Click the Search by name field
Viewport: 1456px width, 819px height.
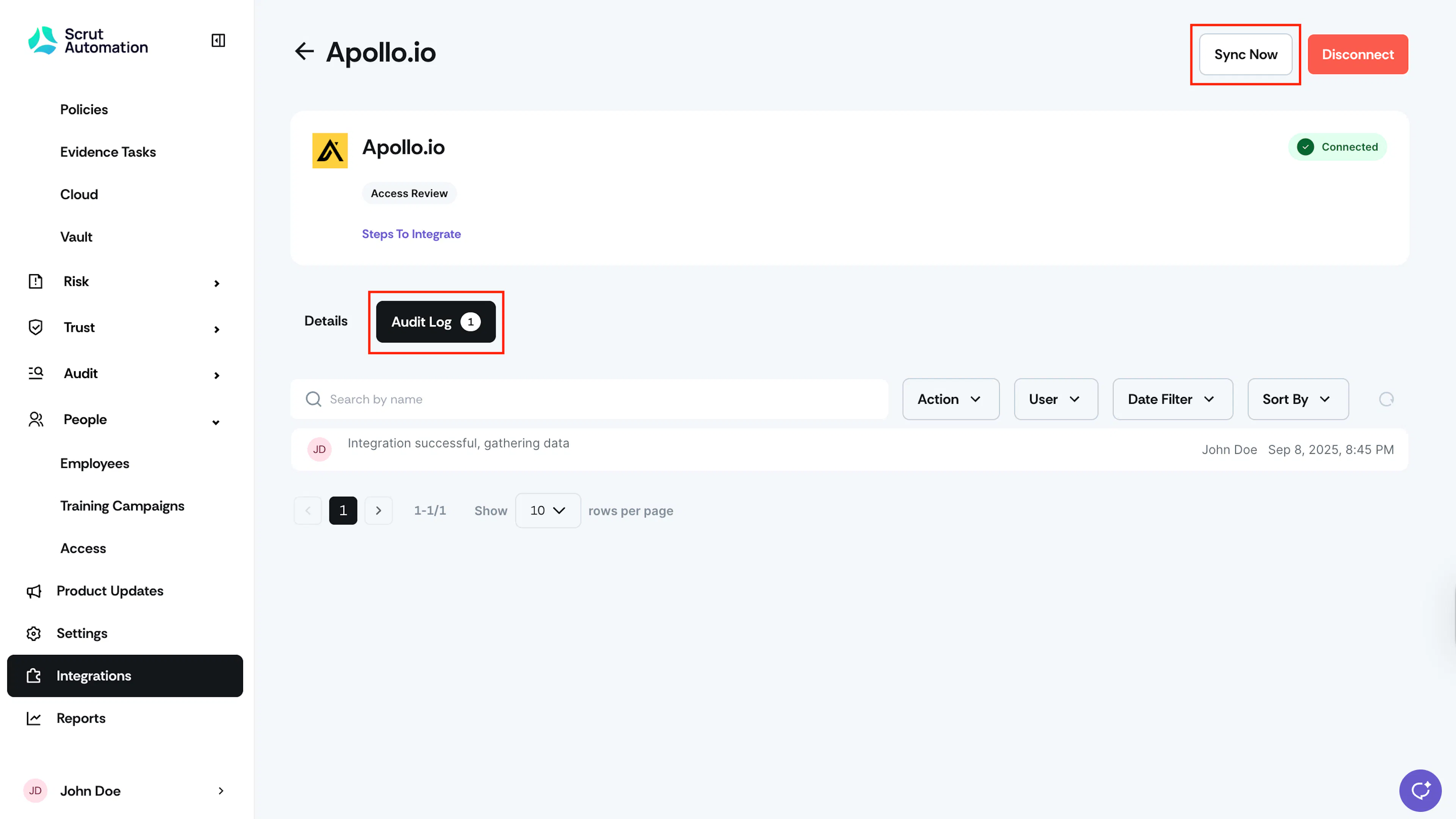[x=590, y=399]
